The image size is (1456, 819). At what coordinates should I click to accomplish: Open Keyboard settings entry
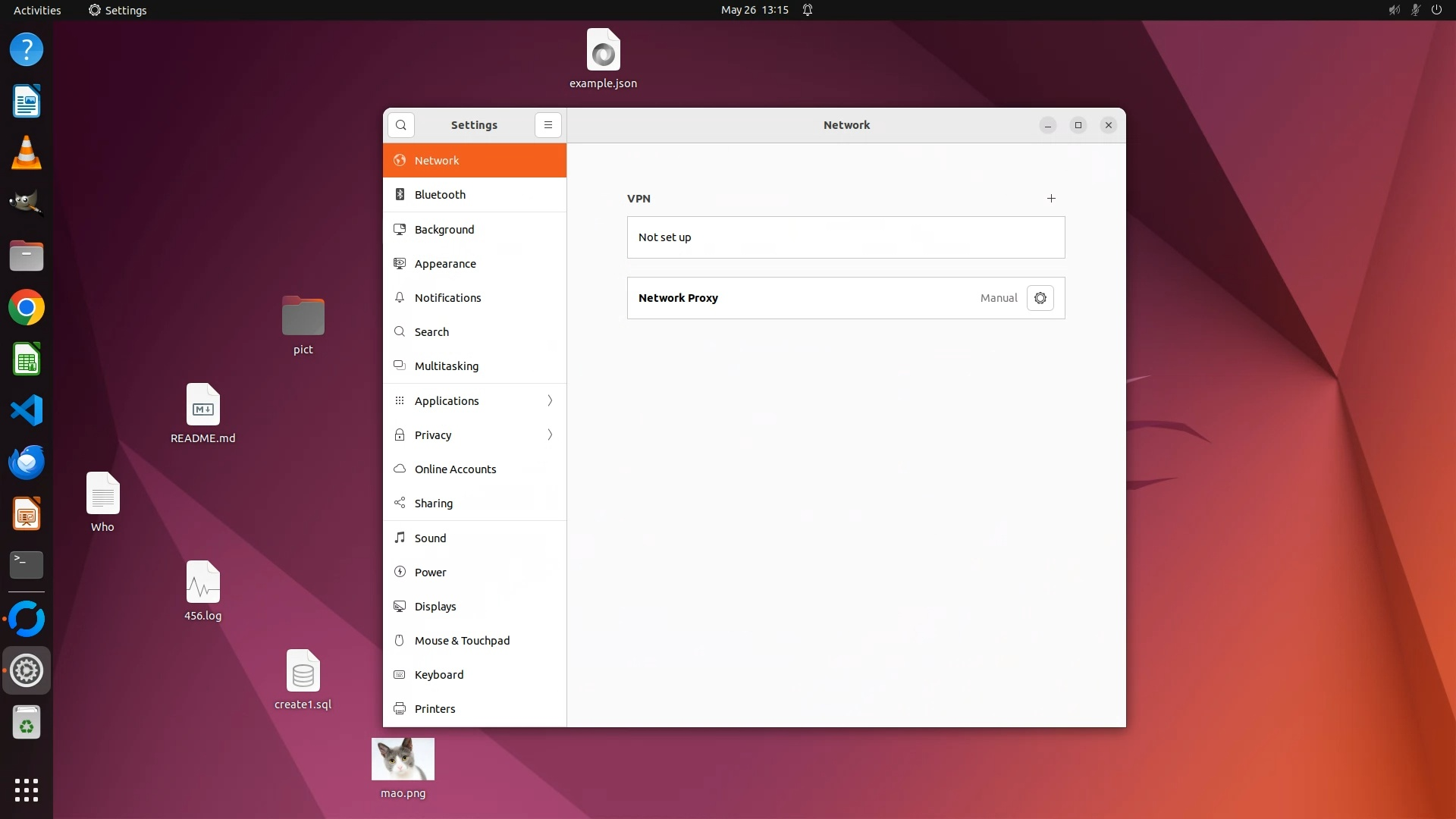click(x=439, y=675)
